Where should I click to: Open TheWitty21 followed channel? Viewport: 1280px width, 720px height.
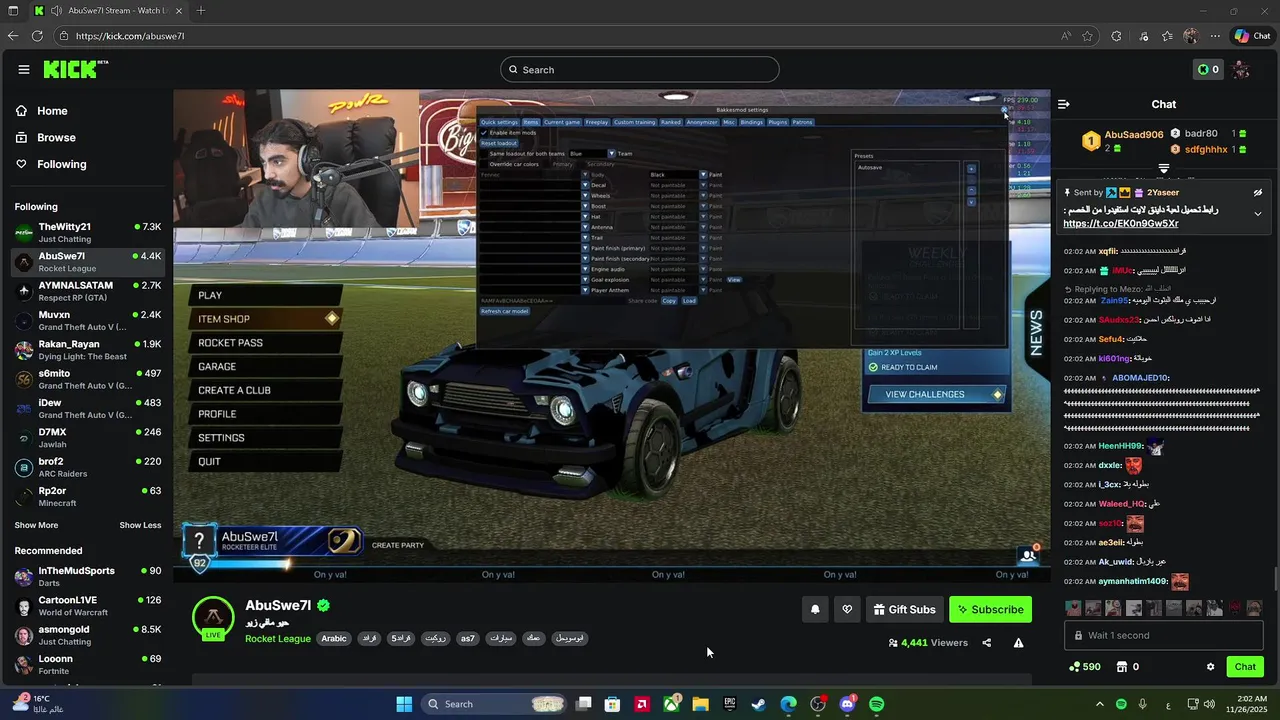click(88, 232)
